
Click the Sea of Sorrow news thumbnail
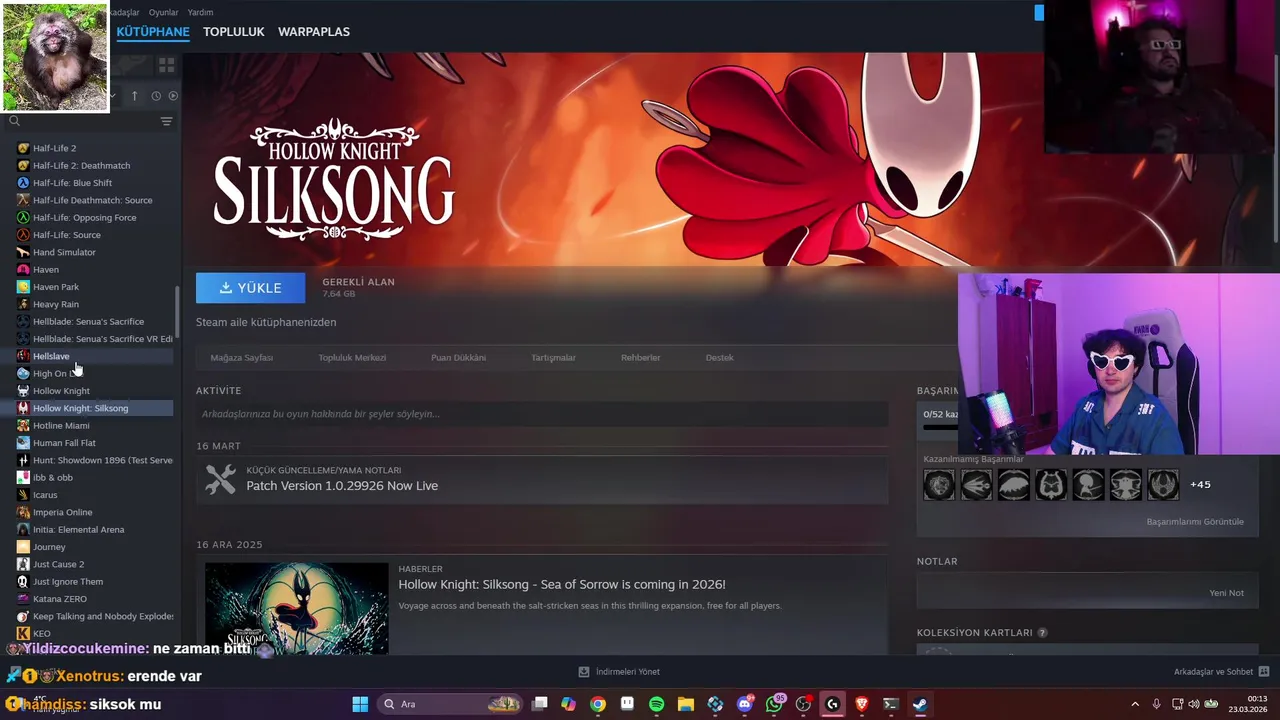click(296, 609)
